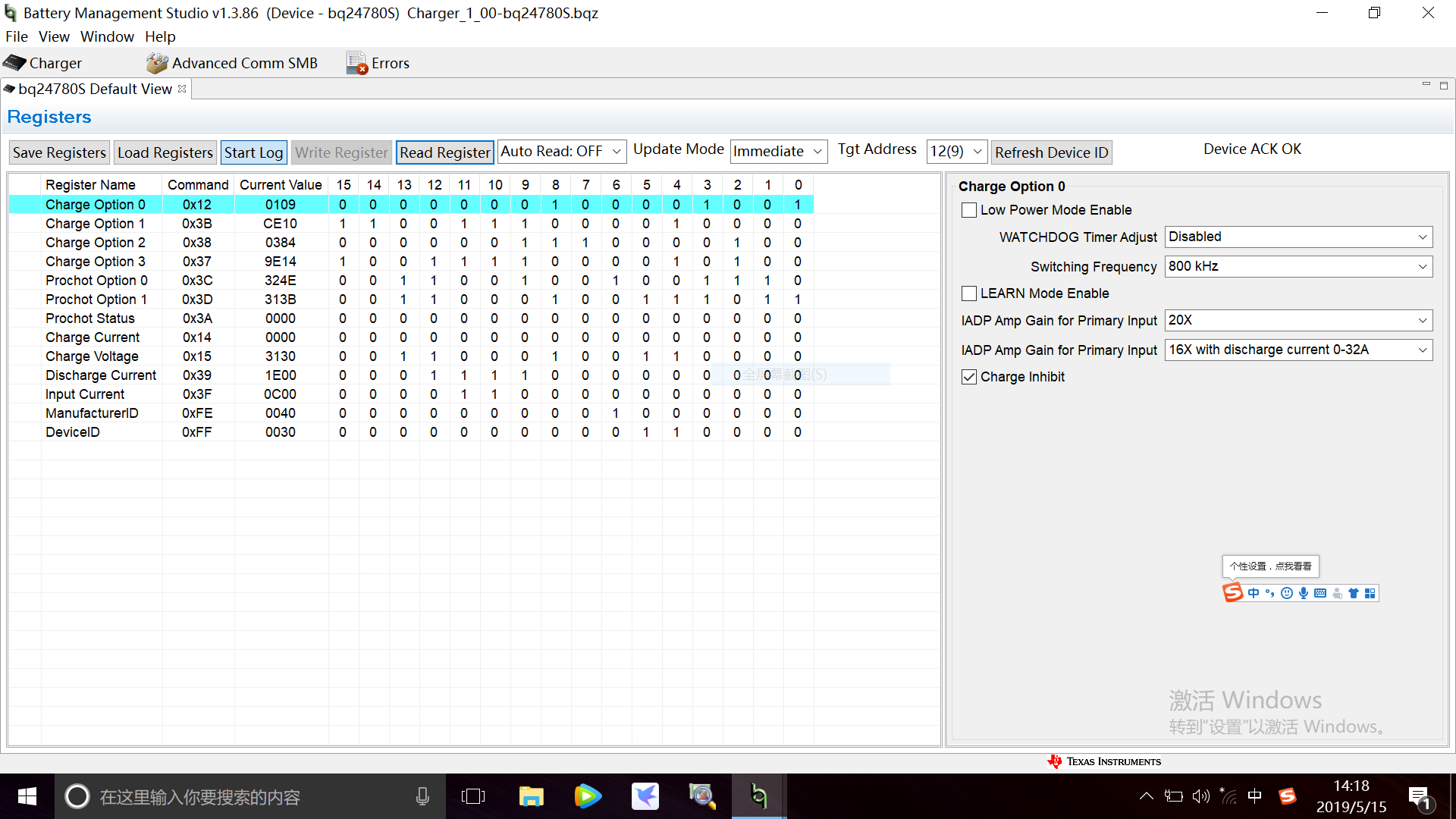Open soft keyboard in Sogou toolbar
Image resolution: width=1456 pixels, height=819 pixels.
[x=1319, y=593]
